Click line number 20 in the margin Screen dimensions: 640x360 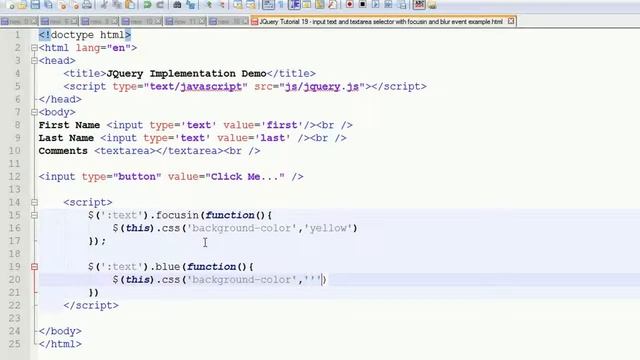point(14,280)
